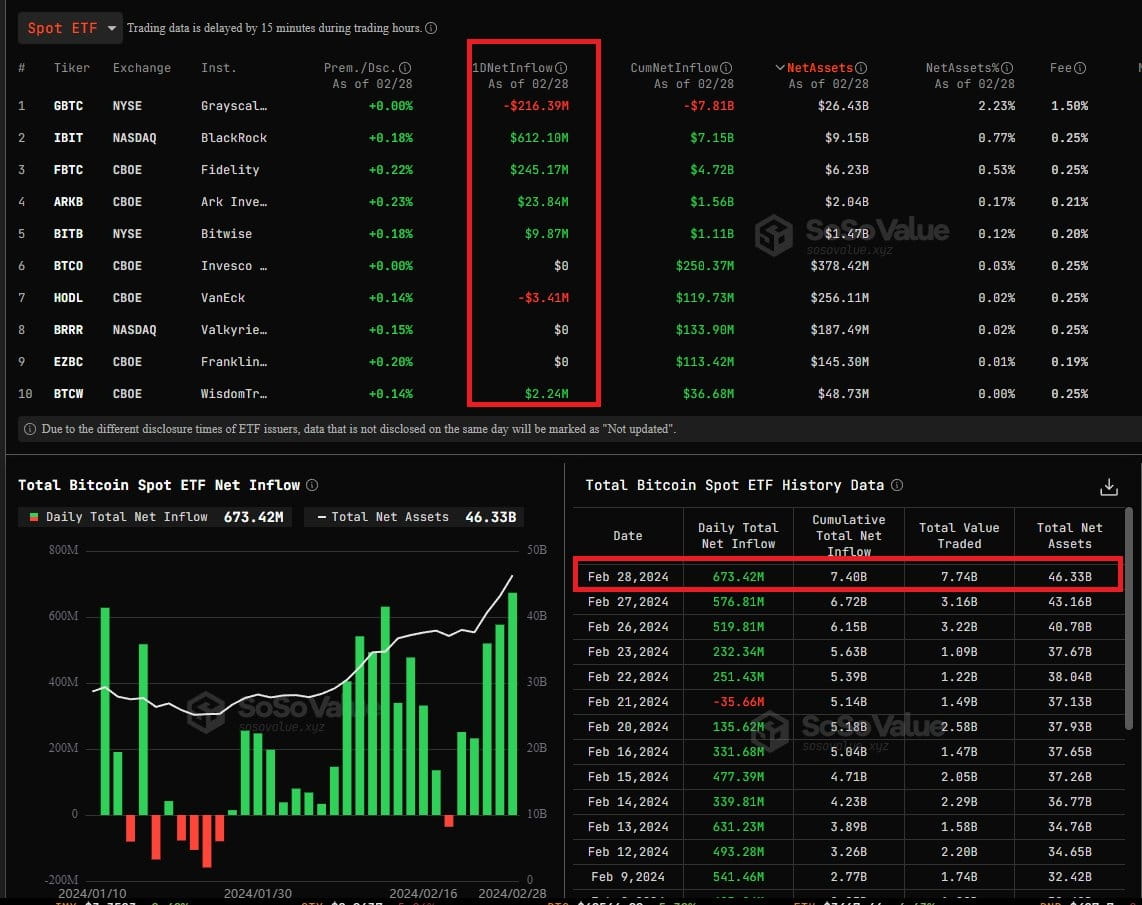1142x905 pixels.
Task: Click the info icon next to Prem./Dsc. header
Action: 405,67
